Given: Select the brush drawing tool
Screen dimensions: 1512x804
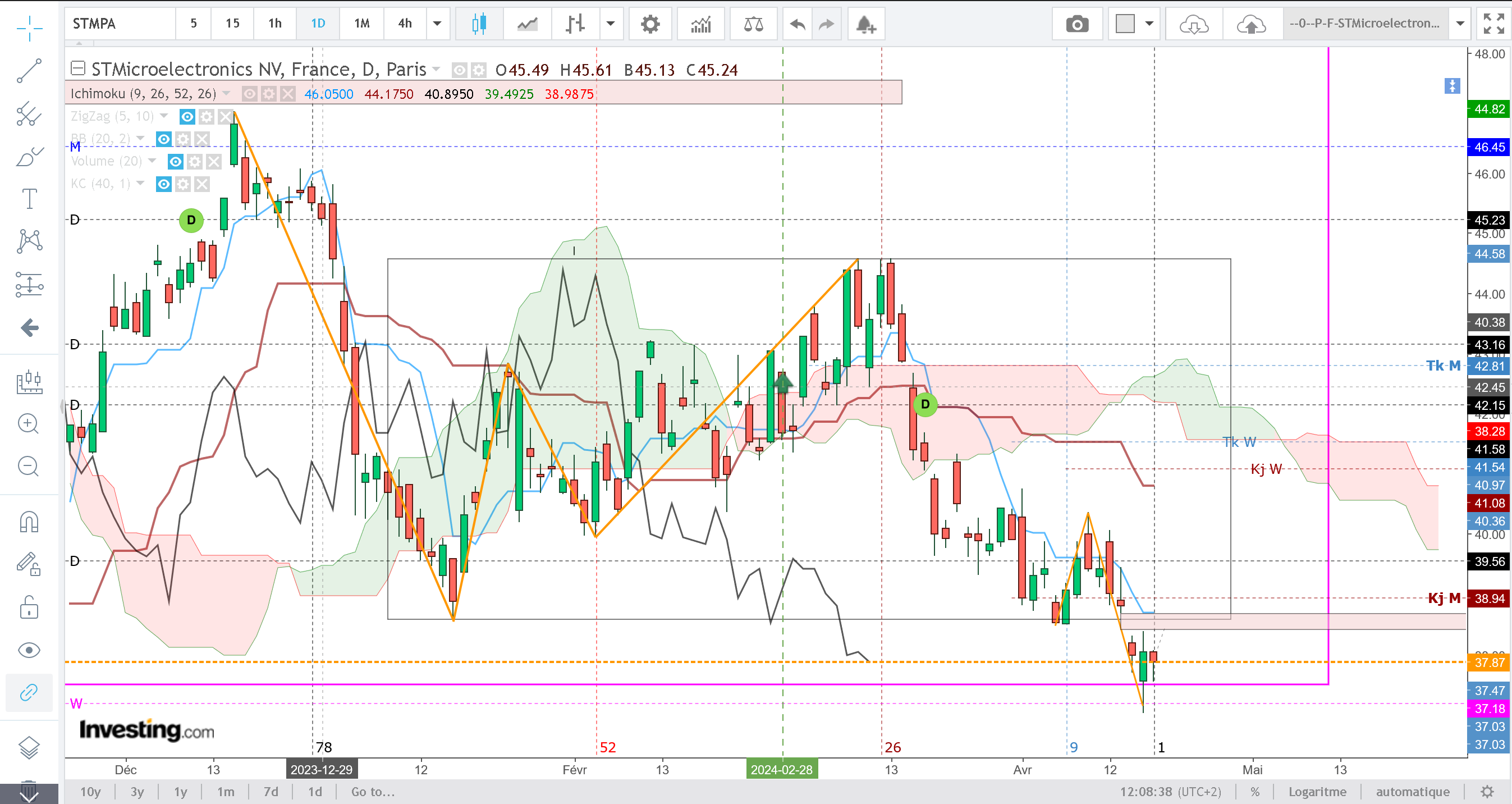Looking at the screenshot, I should pyautogui.click(x=29, y=156).
